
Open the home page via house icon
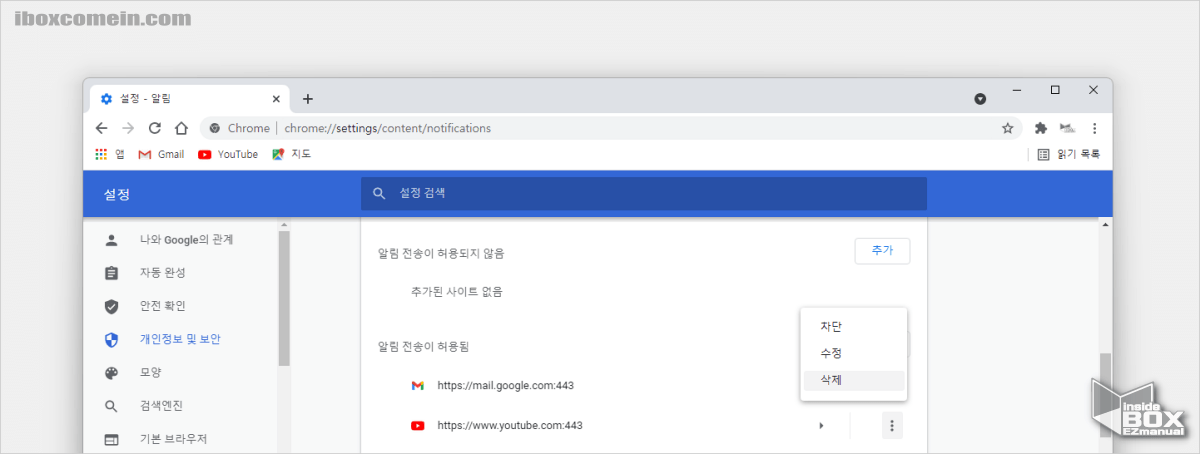tap(181, 128)
